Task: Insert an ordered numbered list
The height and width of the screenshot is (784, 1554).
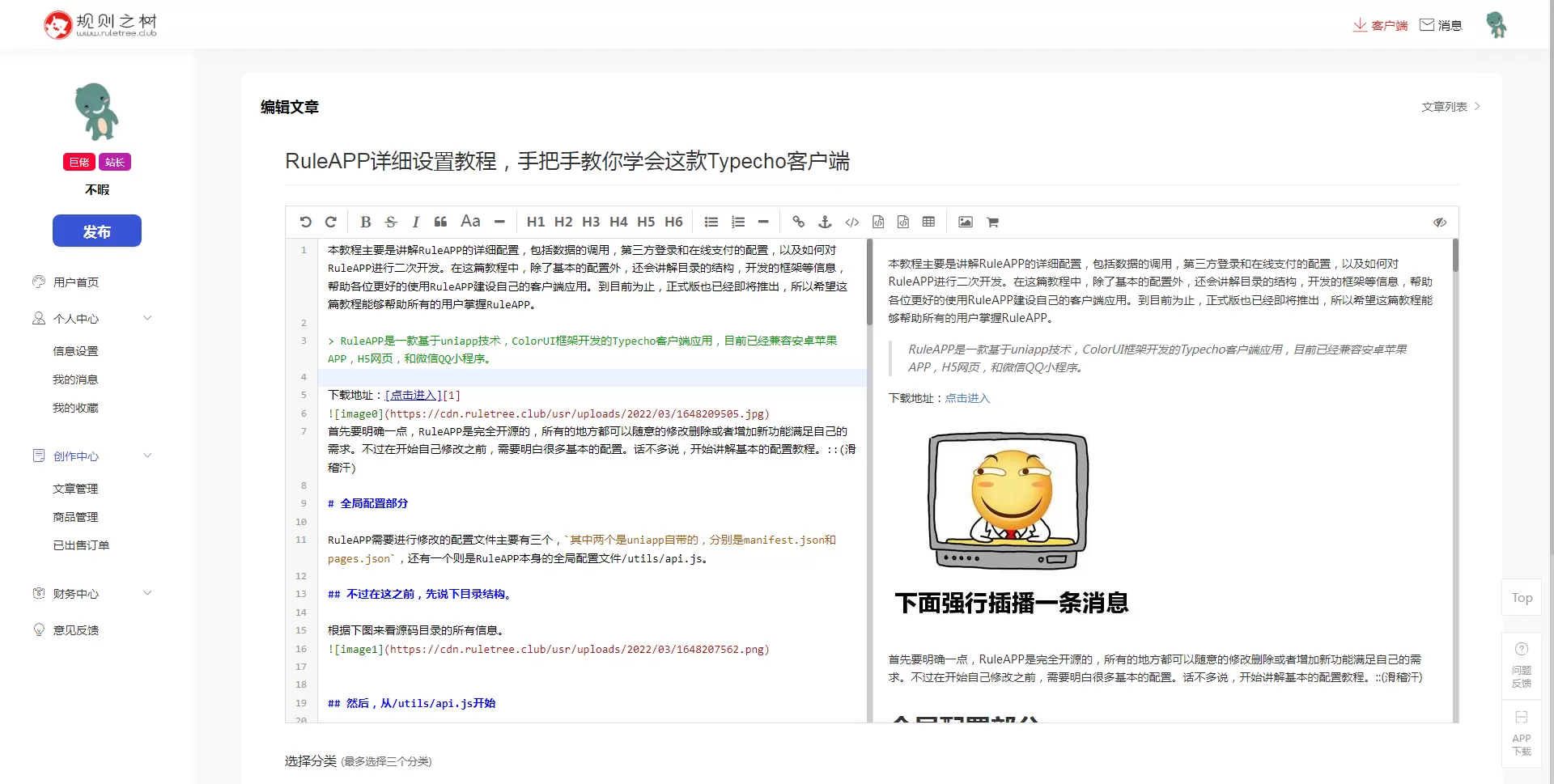Action: coord(738,222)
